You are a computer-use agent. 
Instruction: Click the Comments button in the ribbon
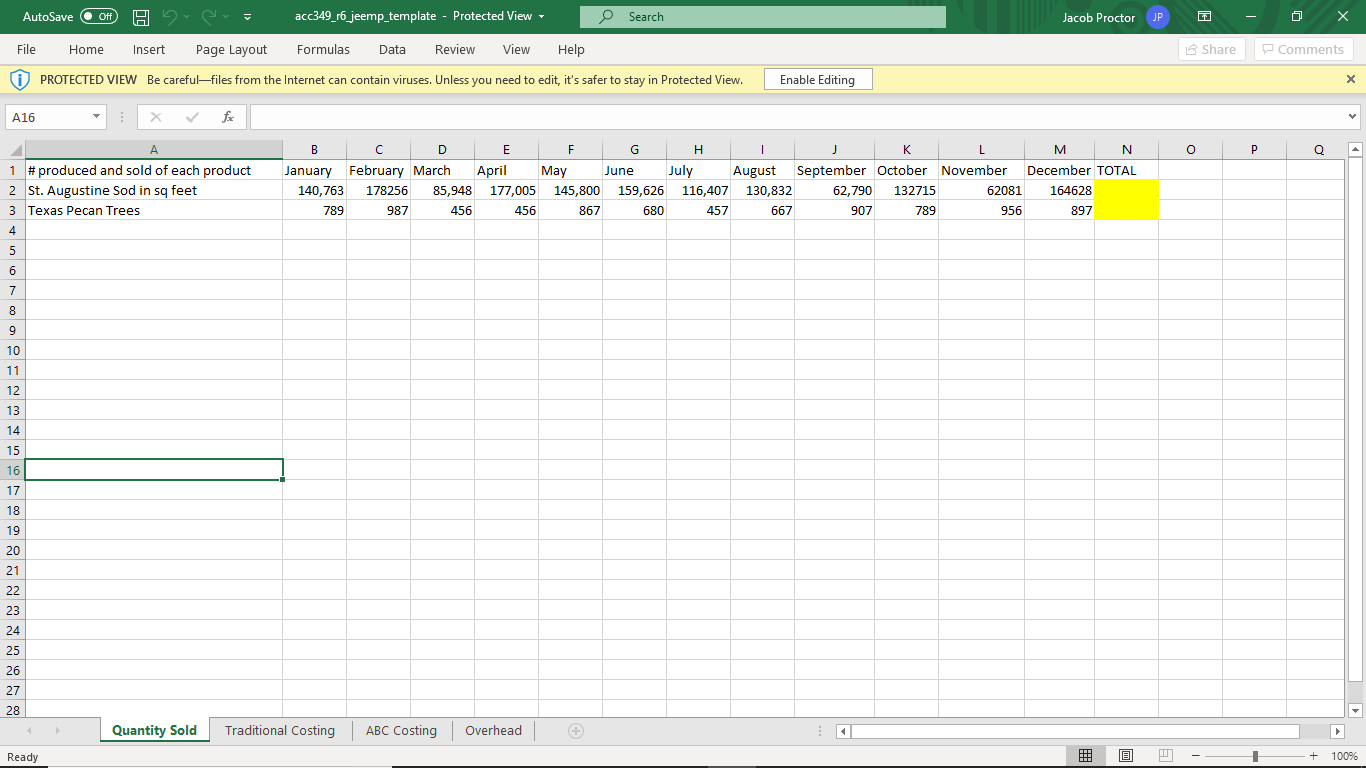coord(1303,49)
